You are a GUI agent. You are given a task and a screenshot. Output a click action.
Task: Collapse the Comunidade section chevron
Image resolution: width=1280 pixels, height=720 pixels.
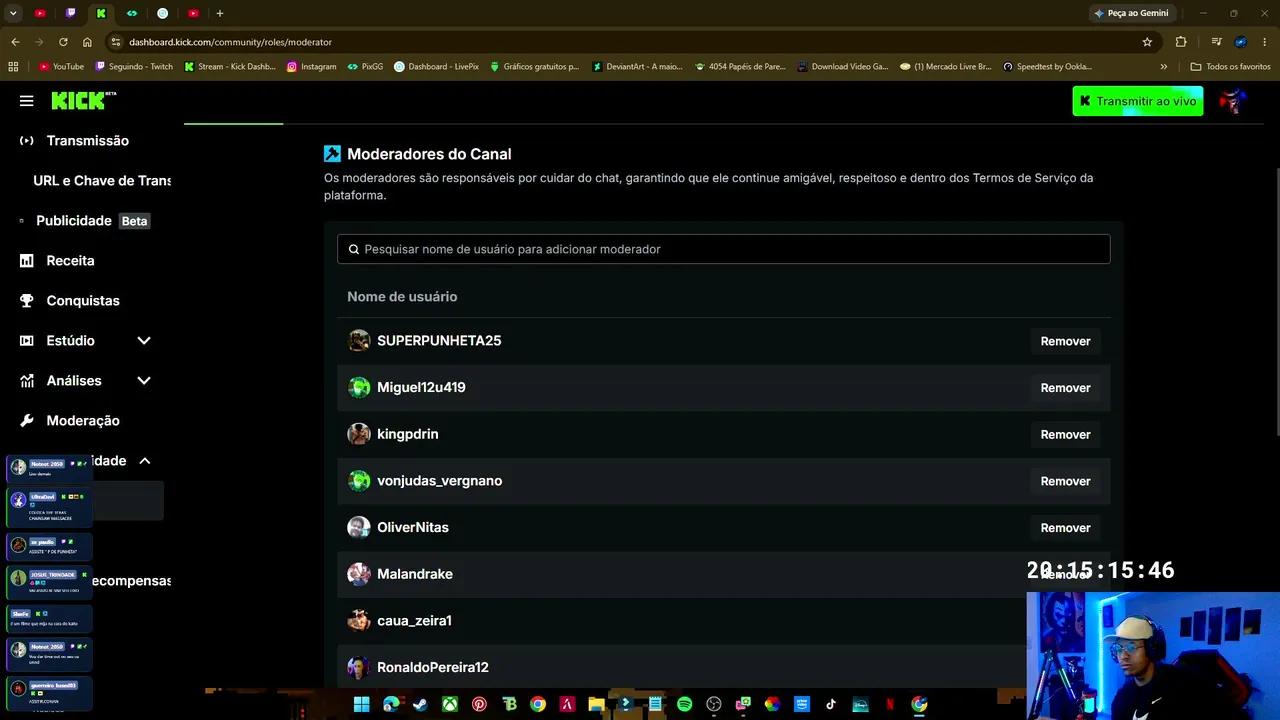pyautogui.click(x=144, y=461)
